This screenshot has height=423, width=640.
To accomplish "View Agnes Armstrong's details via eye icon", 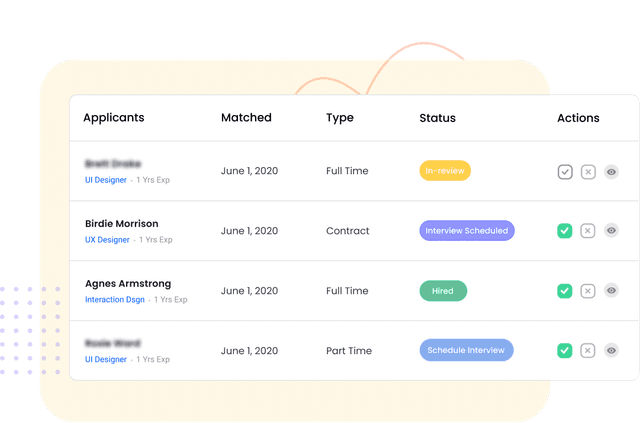I will [x=611, y=291].
